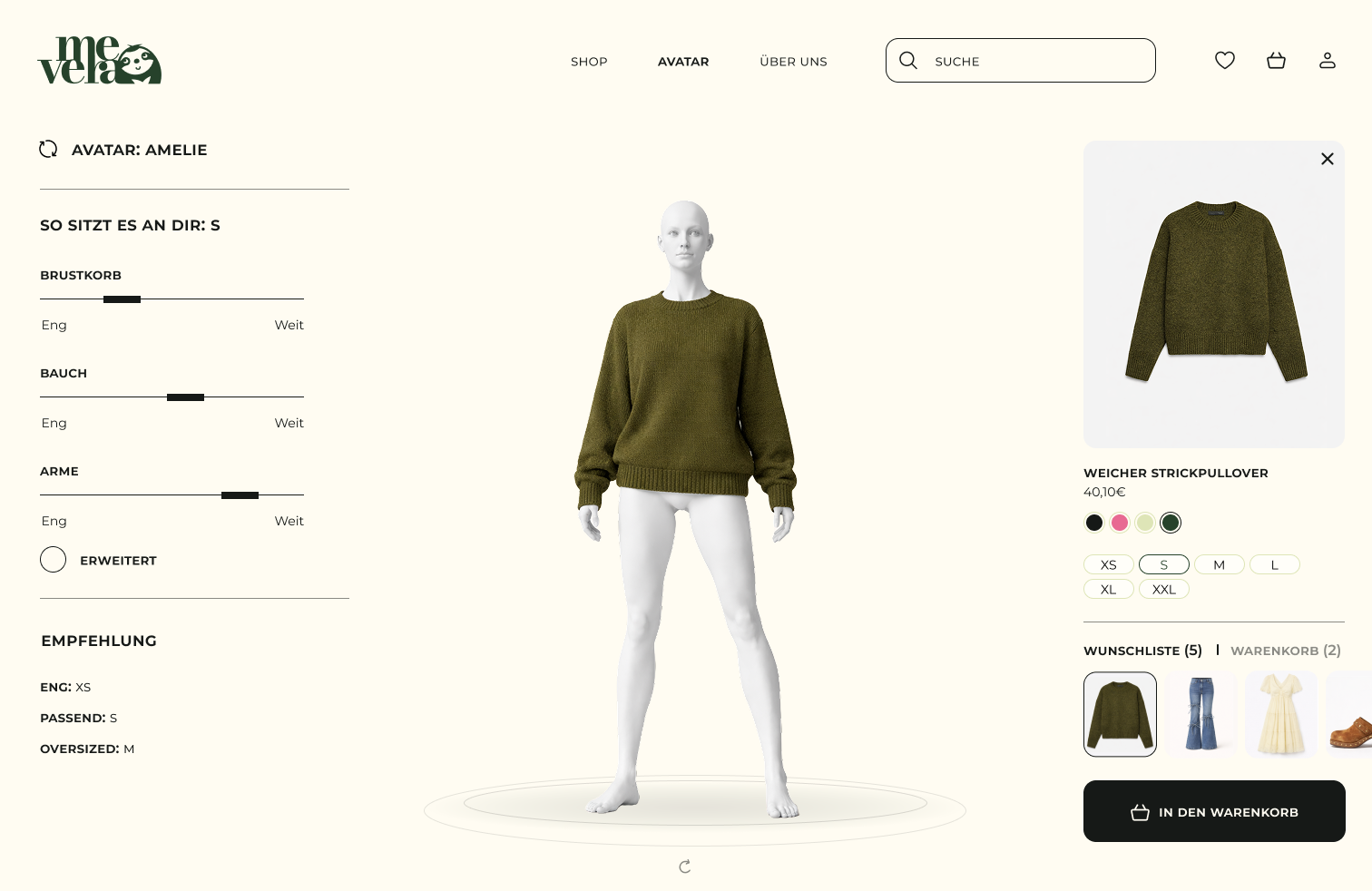The width and height of the screenshot is (1372, 891).
Task: Open Über Uns page
Action: 793,62
